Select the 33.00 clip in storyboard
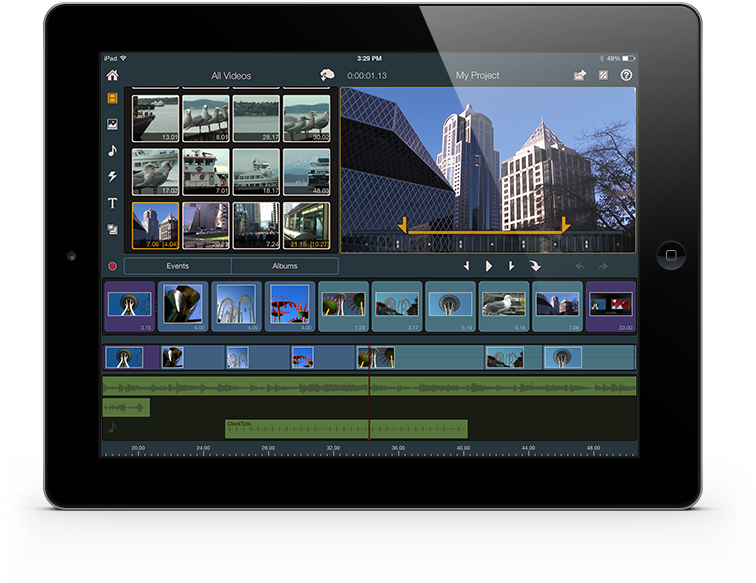Screen dimensions: 756x583 pyautogui.click(x=610, y=306)
